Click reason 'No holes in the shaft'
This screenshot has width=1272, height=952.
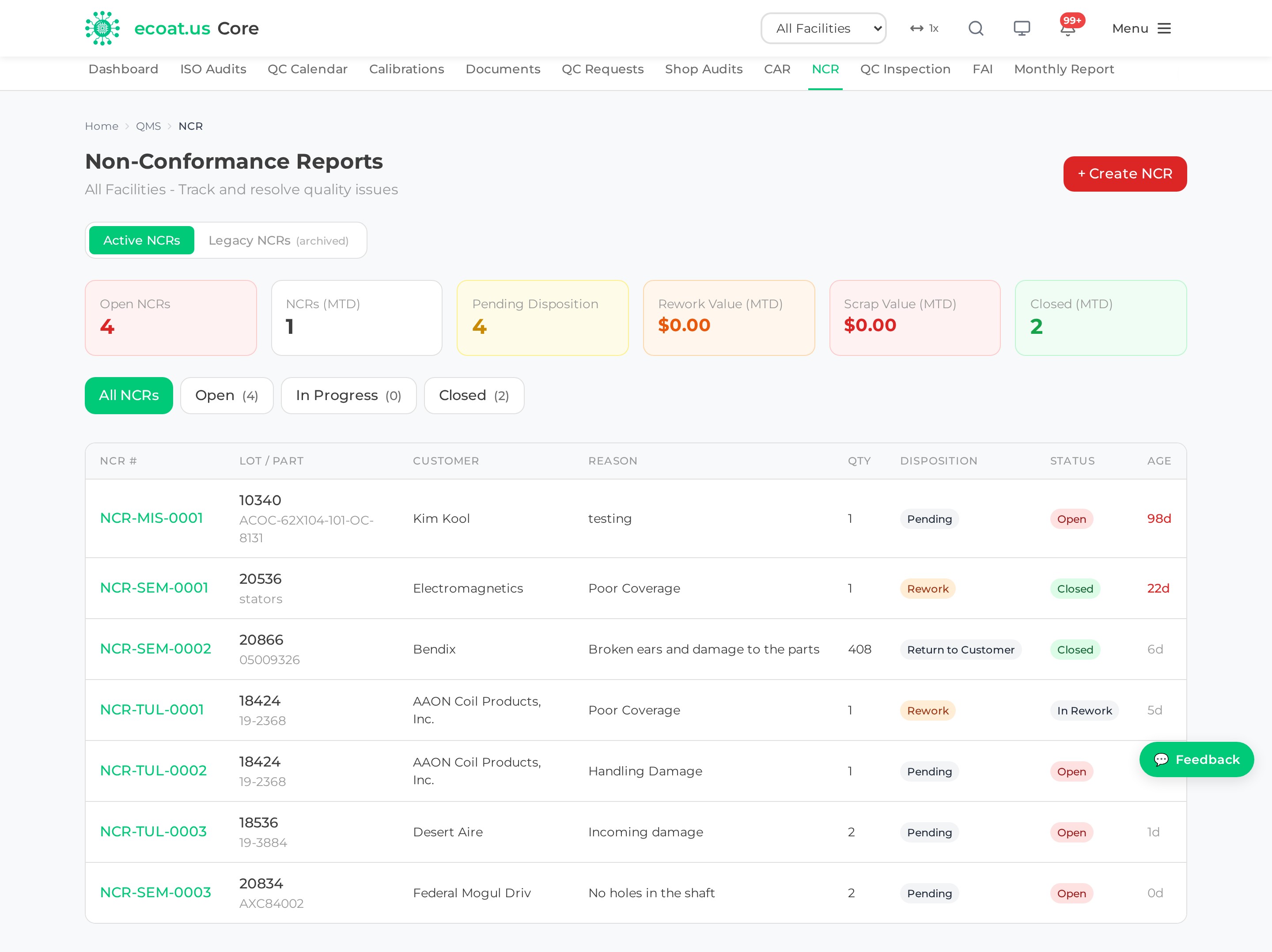tap(651, 893)
